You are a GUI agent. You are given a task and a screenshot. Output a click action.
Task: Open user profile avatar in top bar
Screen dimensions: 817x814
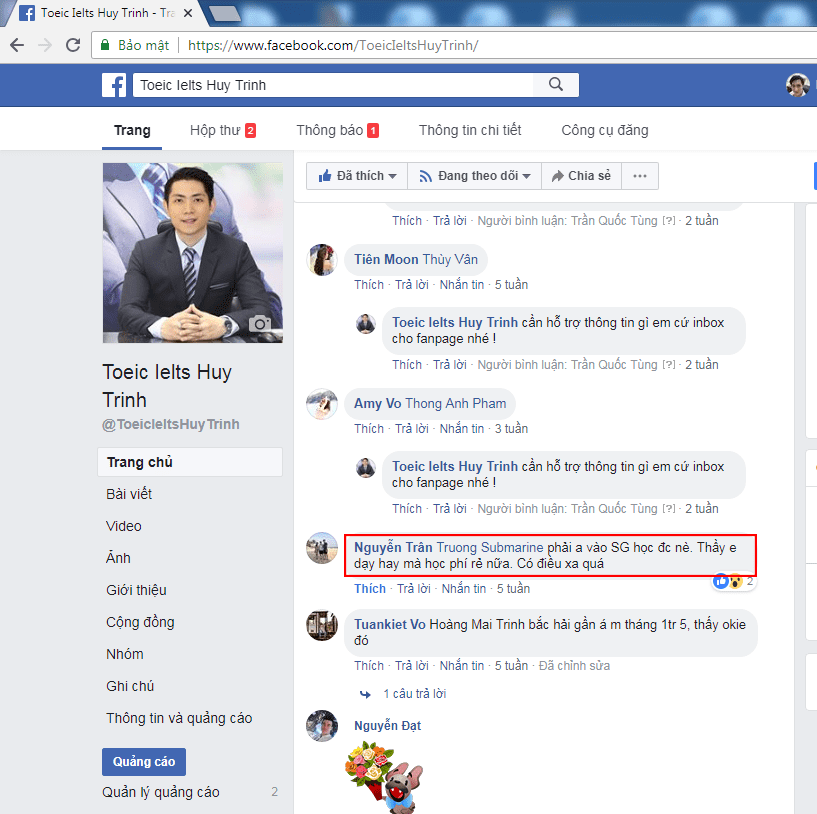(798, 85)
